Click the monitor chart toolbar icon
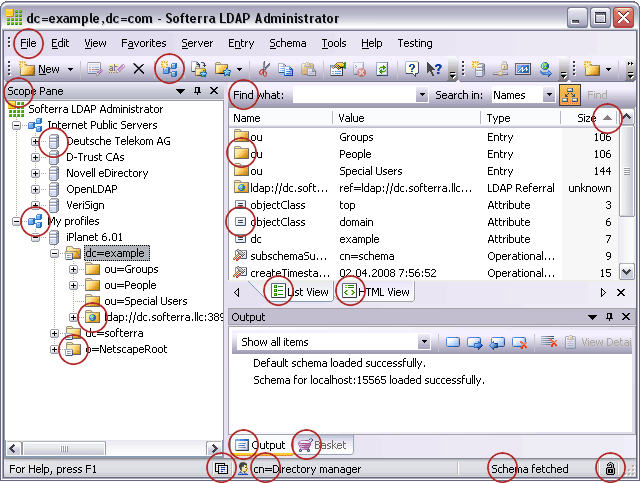 [x=523, y=69]
